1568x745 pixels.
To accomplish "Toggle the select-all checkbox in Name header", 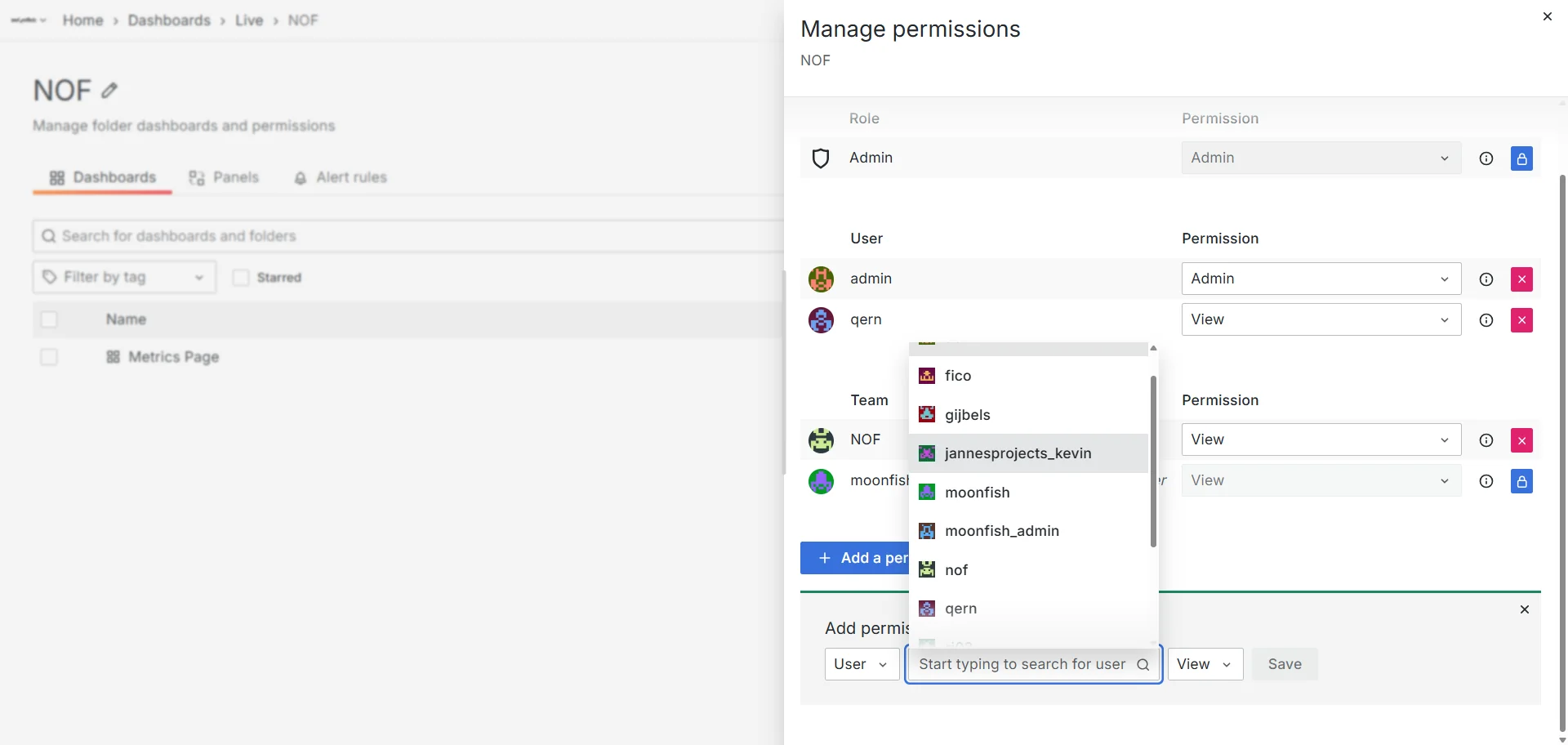I will (x=49, y=319).
